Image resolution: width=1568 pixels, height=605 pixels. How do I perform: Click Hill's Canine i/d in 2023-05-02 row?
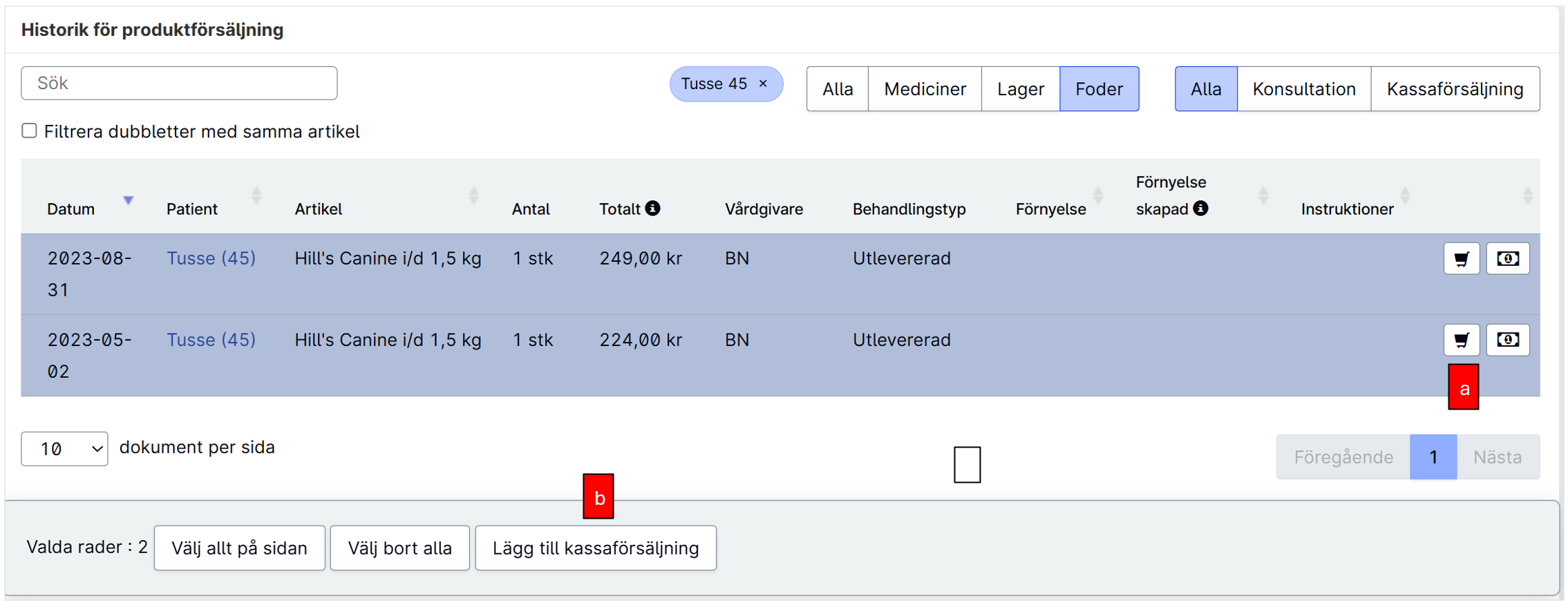click(x=388, y=340)
